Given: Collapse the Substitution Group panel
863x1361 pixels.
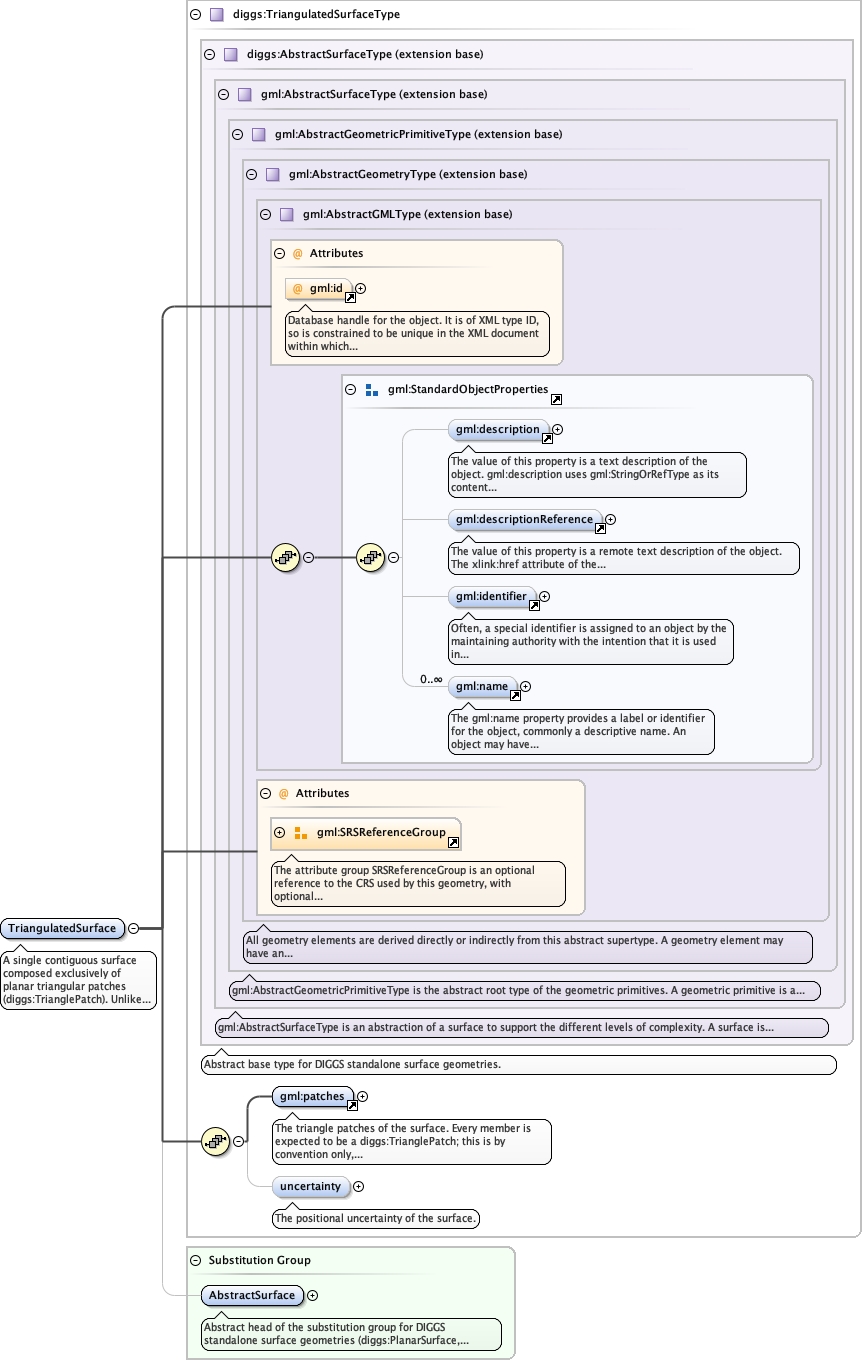Looking at the screenshot, I should point(195,1260).
